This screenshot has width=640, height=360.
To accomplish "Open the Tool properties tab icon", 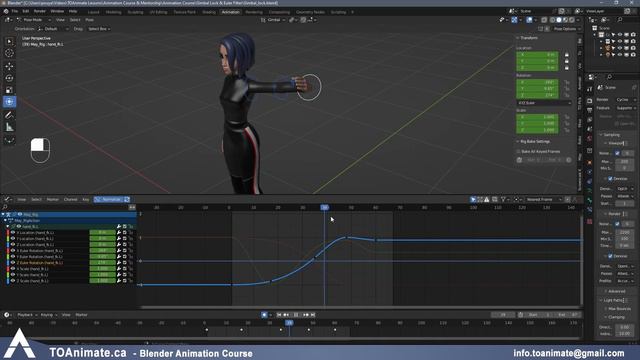I will 589,89.
